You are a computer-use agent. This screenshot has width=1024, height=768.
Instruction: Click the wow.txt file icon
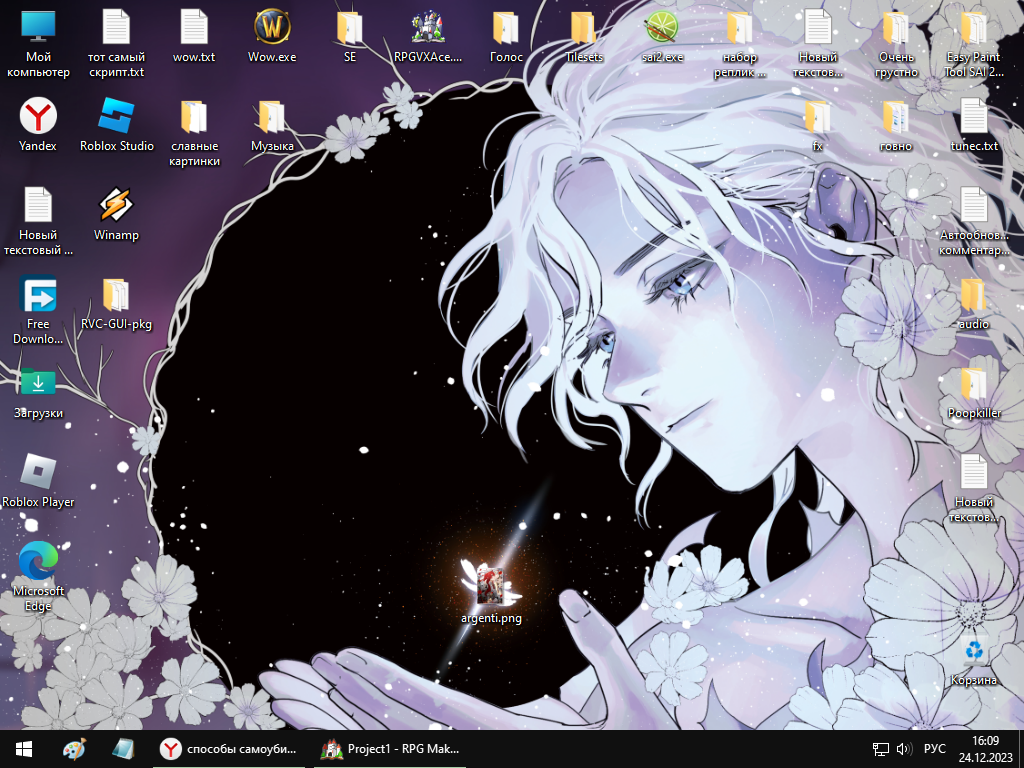[194, 37]
